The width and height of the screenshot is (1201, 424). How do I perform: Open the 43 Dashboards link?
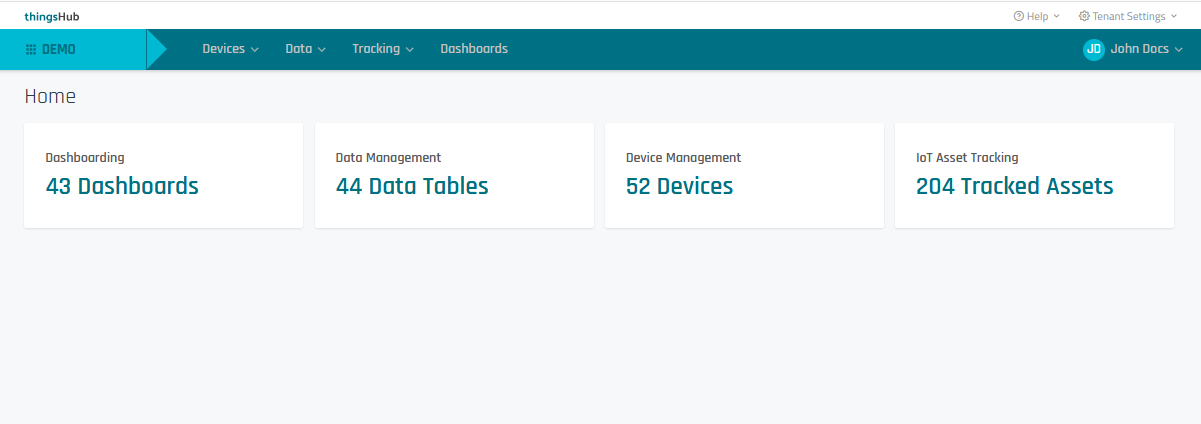click(122, 186)
